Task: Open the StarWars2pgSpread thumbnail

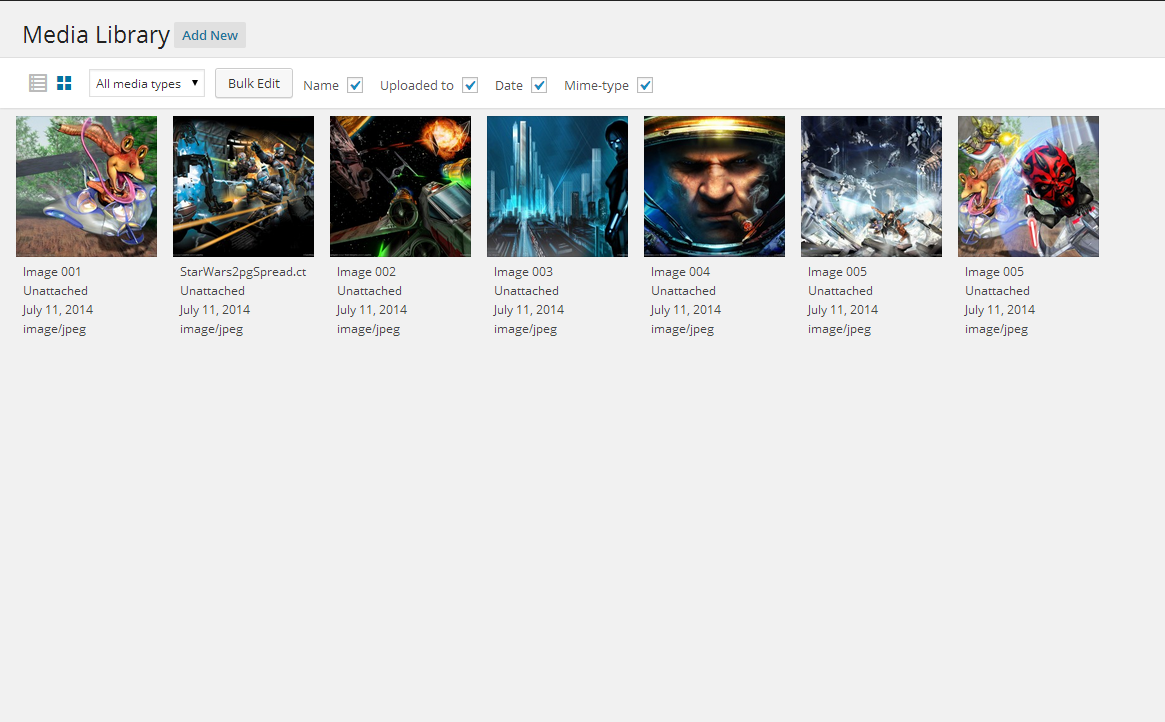Action: [244, 186]
